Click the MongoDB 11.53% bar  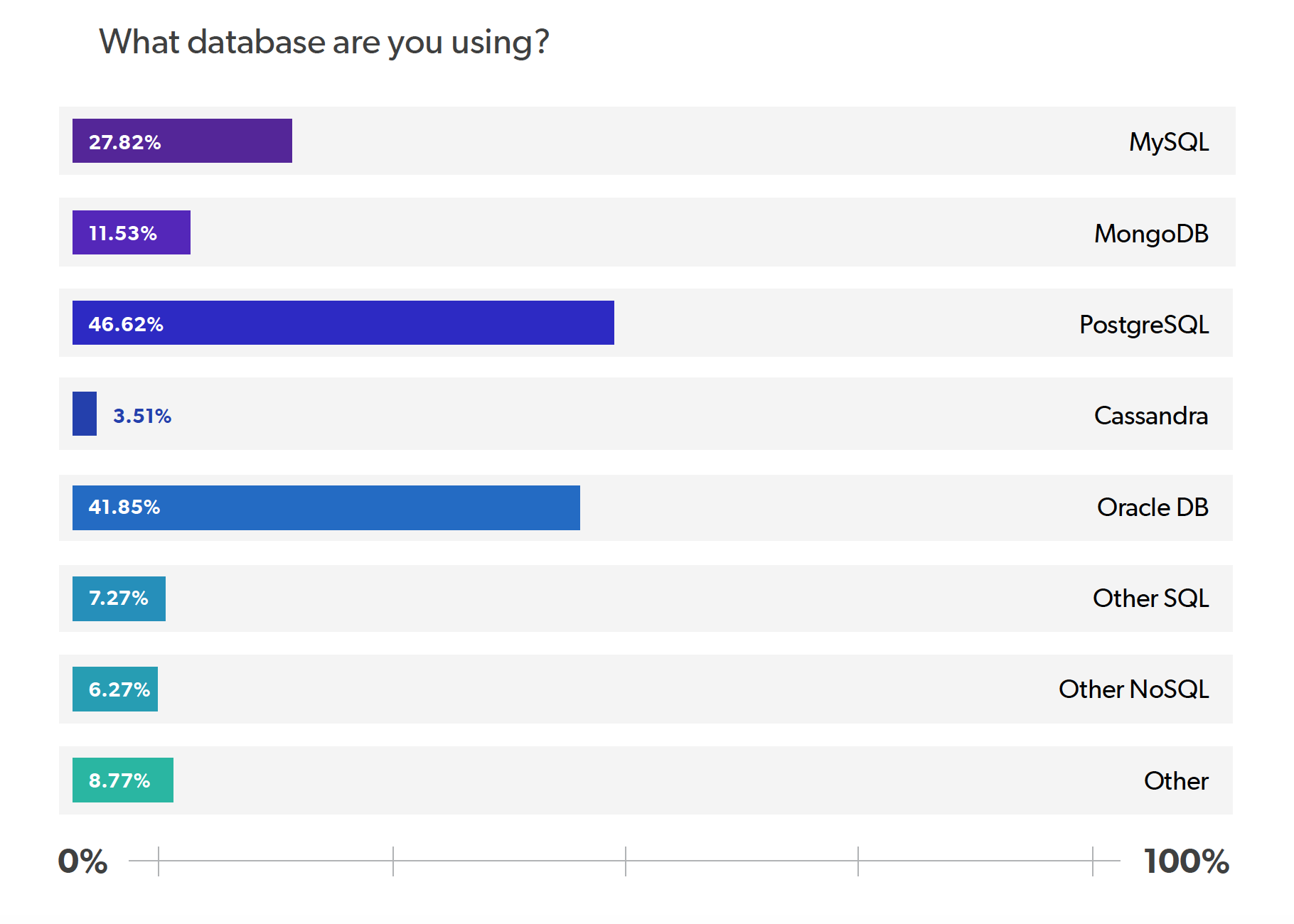pos(132,232)
